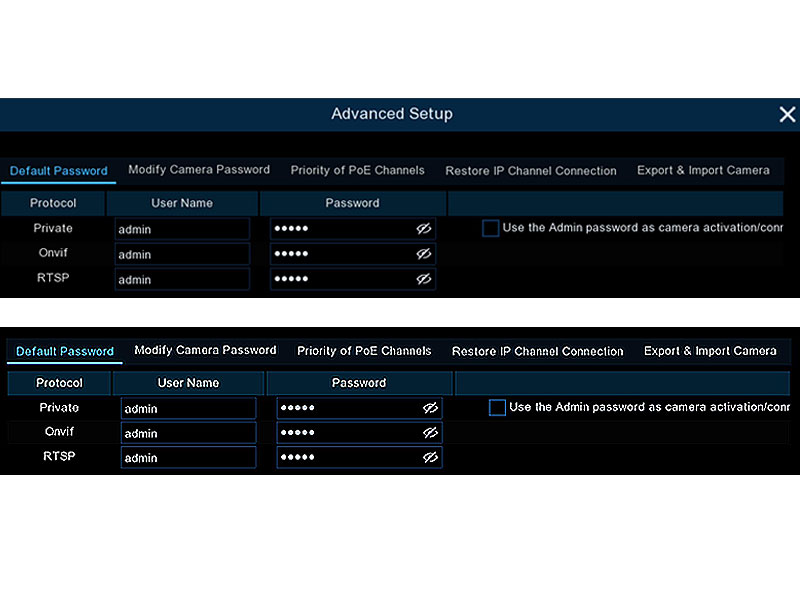
Task: Switch to the Modify Camera Password tab
Action: [198, 170]
